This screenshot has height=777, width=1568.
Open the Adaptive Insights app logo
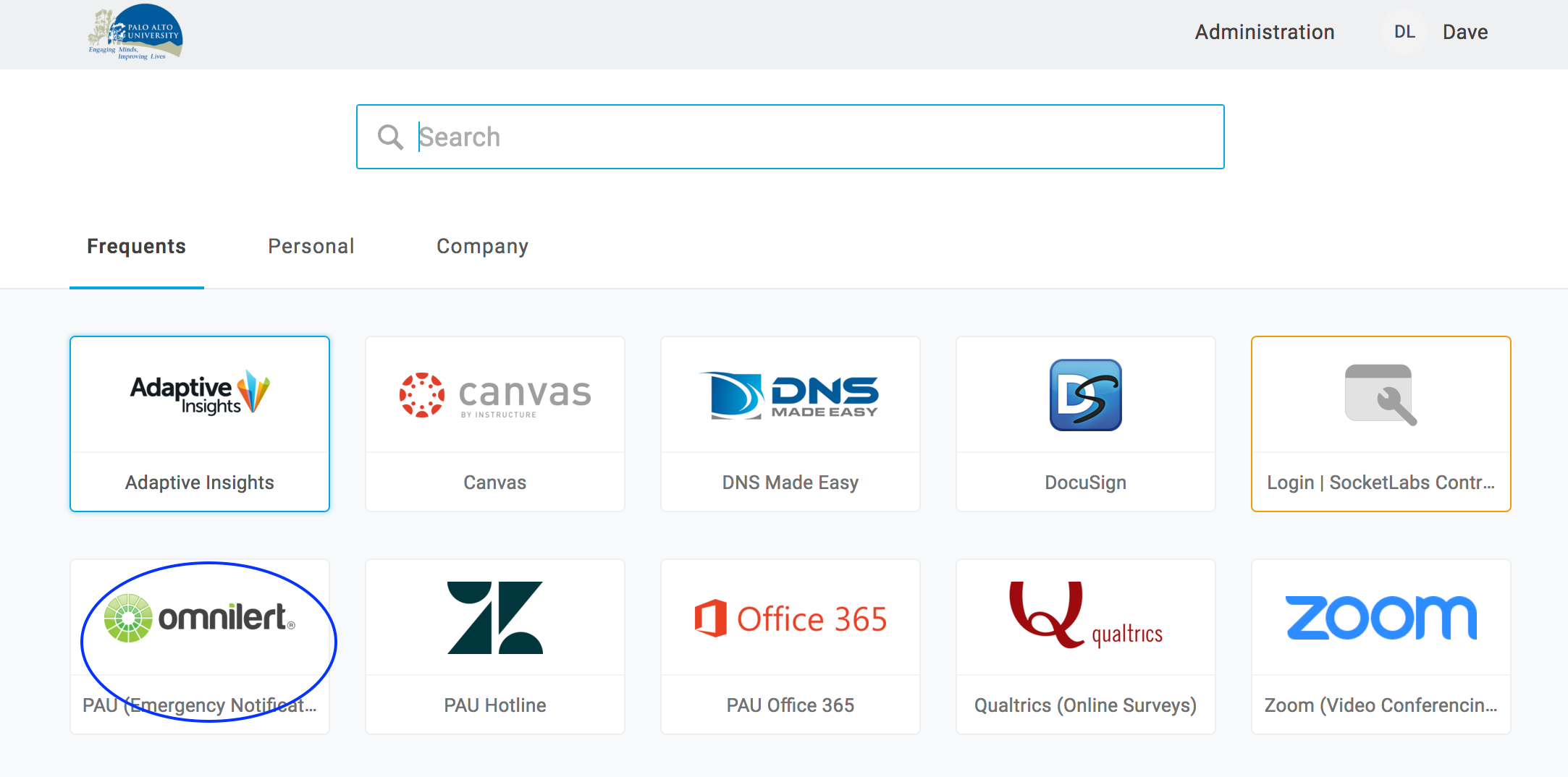coord(200,394)
